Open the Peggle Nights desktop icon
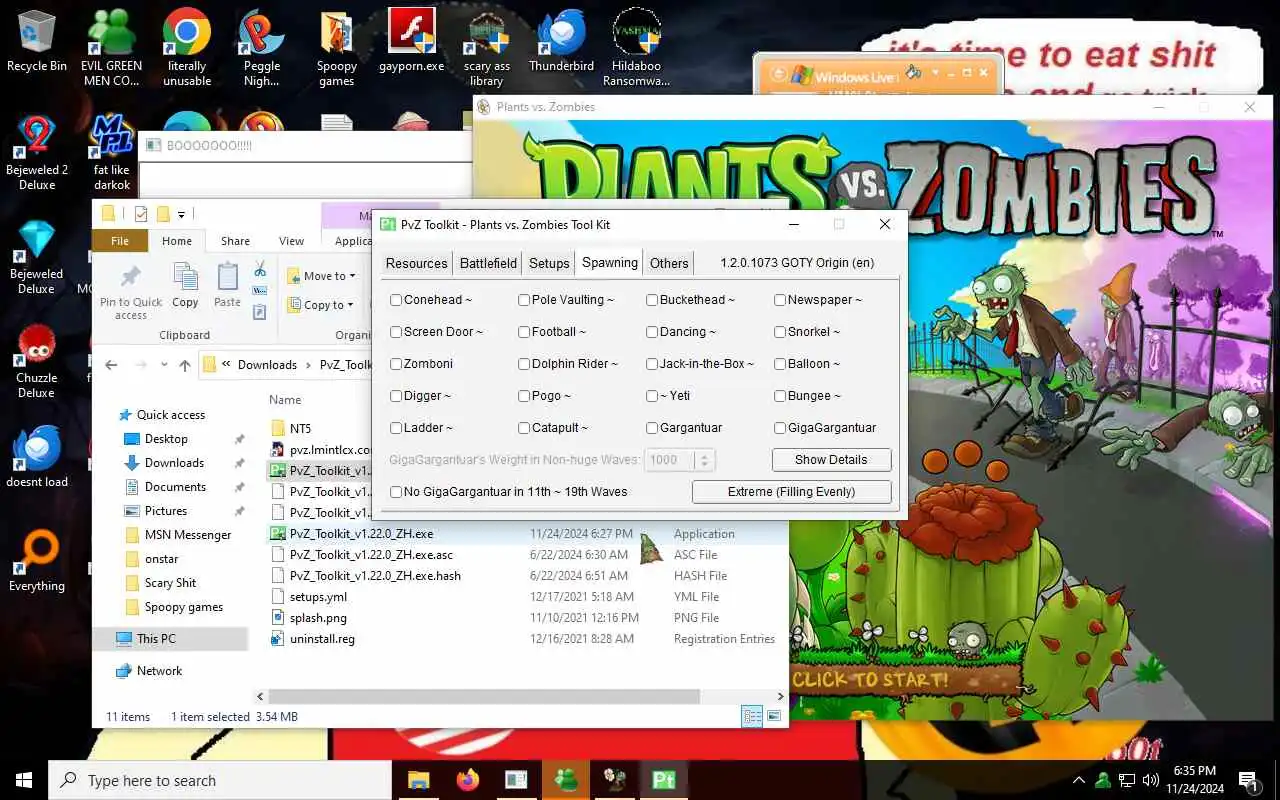The height and width of the screenshot is (800, 1280). pos(262,46)
